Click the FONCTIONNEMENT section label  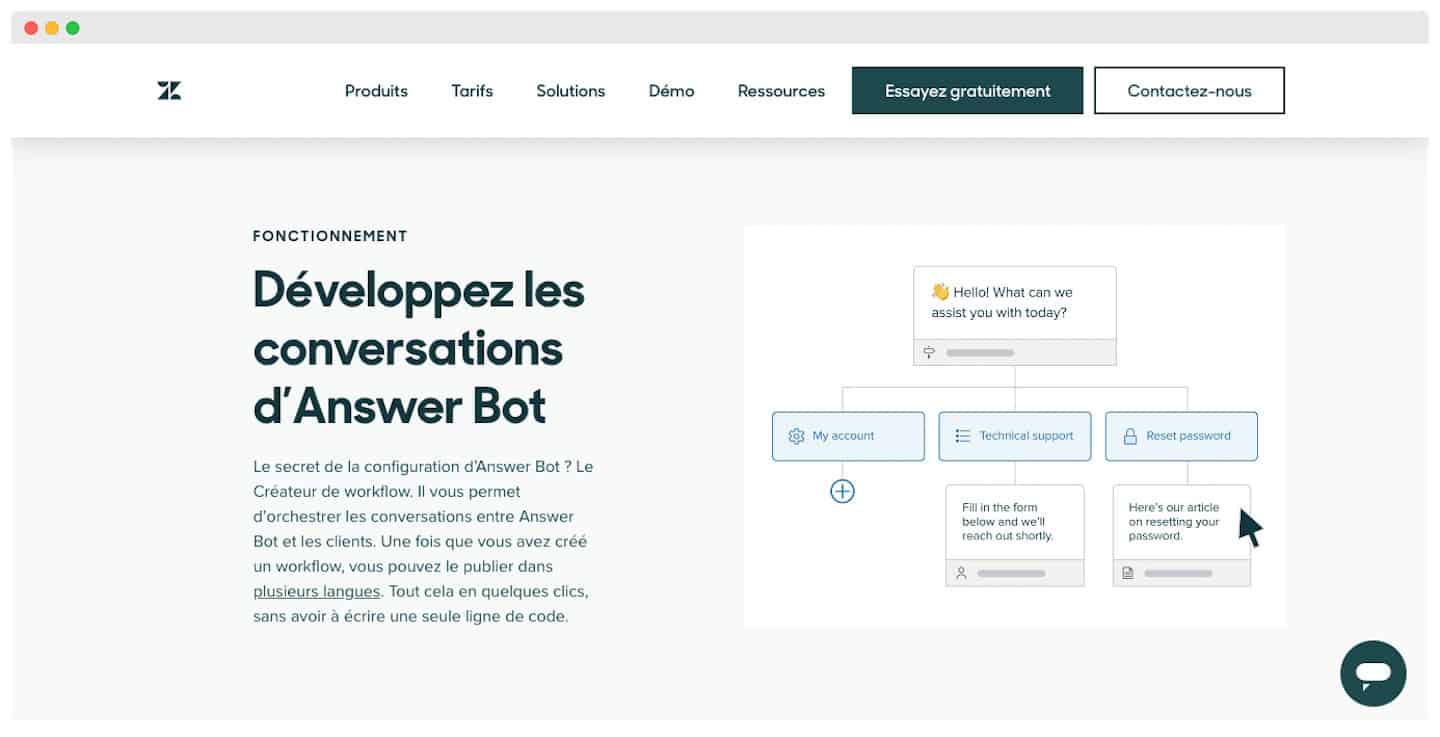(x=330, y=236)
